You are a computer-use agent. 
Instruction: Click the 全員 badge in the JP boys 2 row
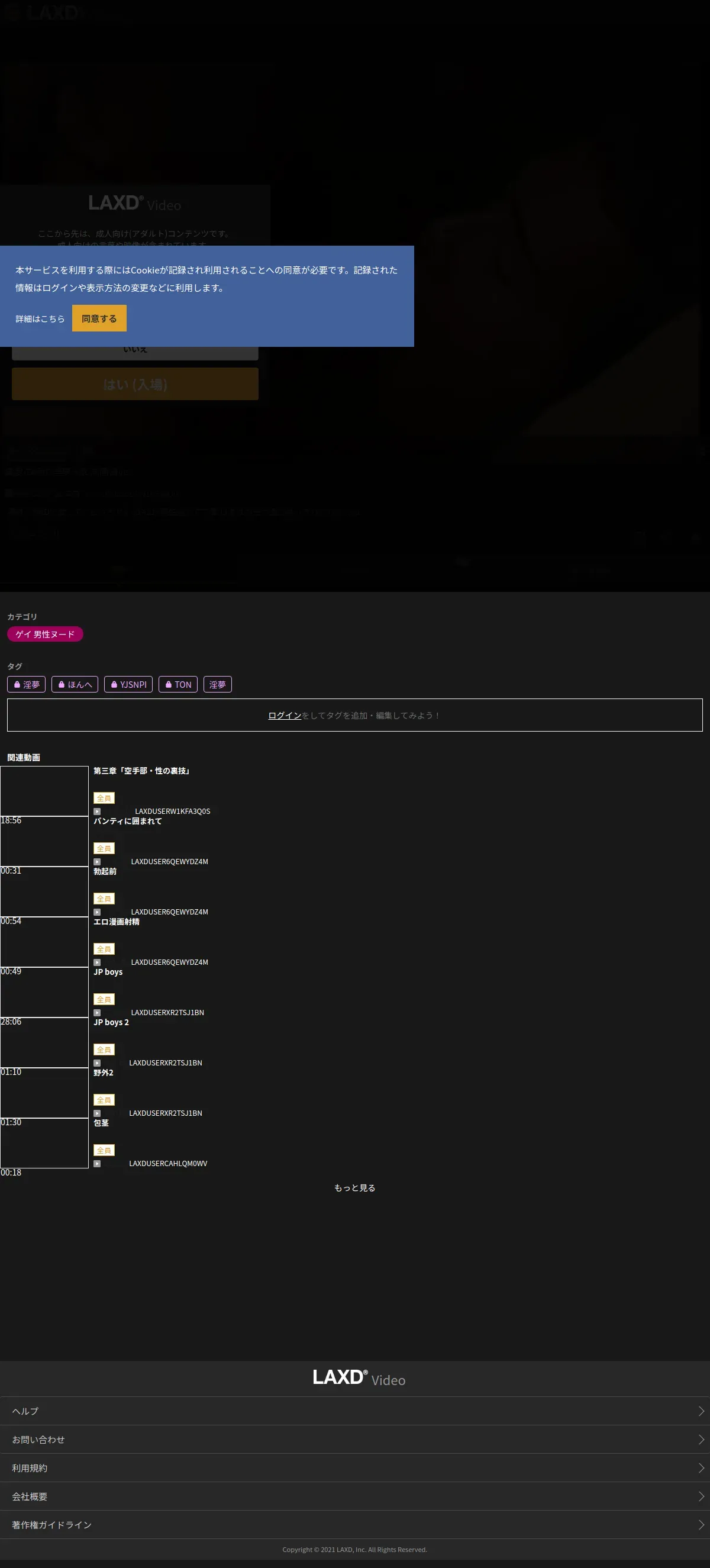pos(104,1050)
